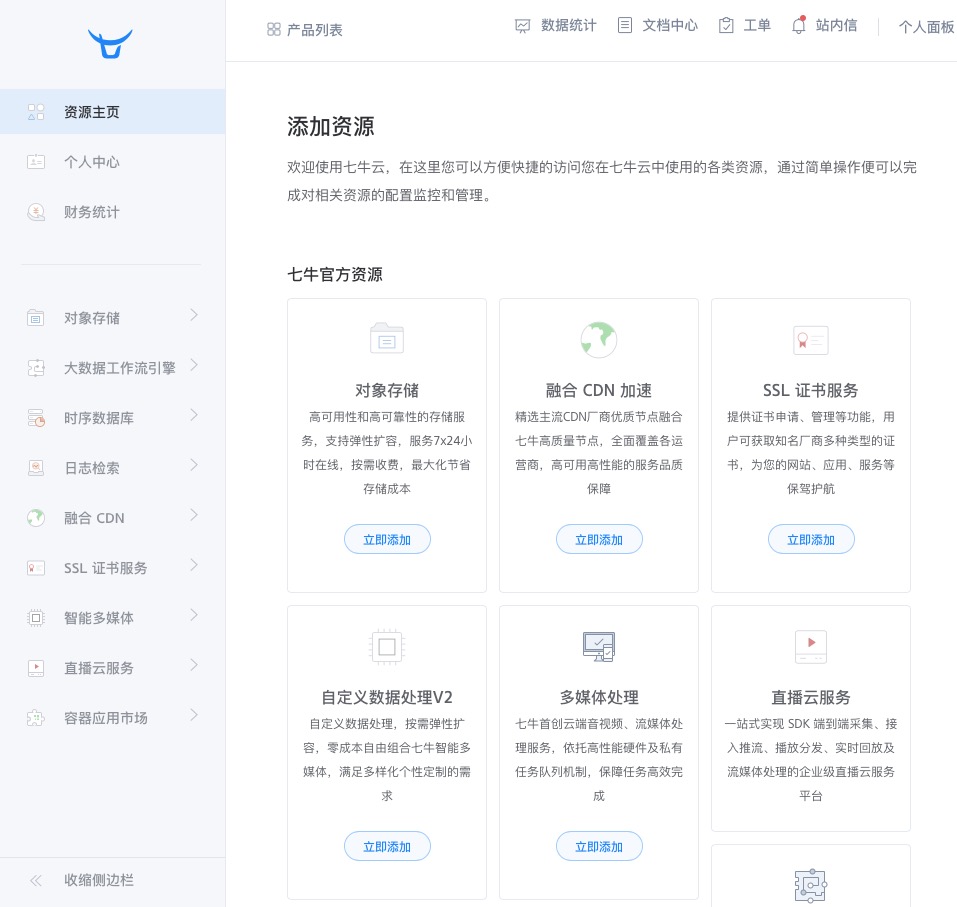Click the SSL 证书服务 sidebar certificate icon
Image resolution: width=957 pixels, height=907 pixels.
click(36, 568)
